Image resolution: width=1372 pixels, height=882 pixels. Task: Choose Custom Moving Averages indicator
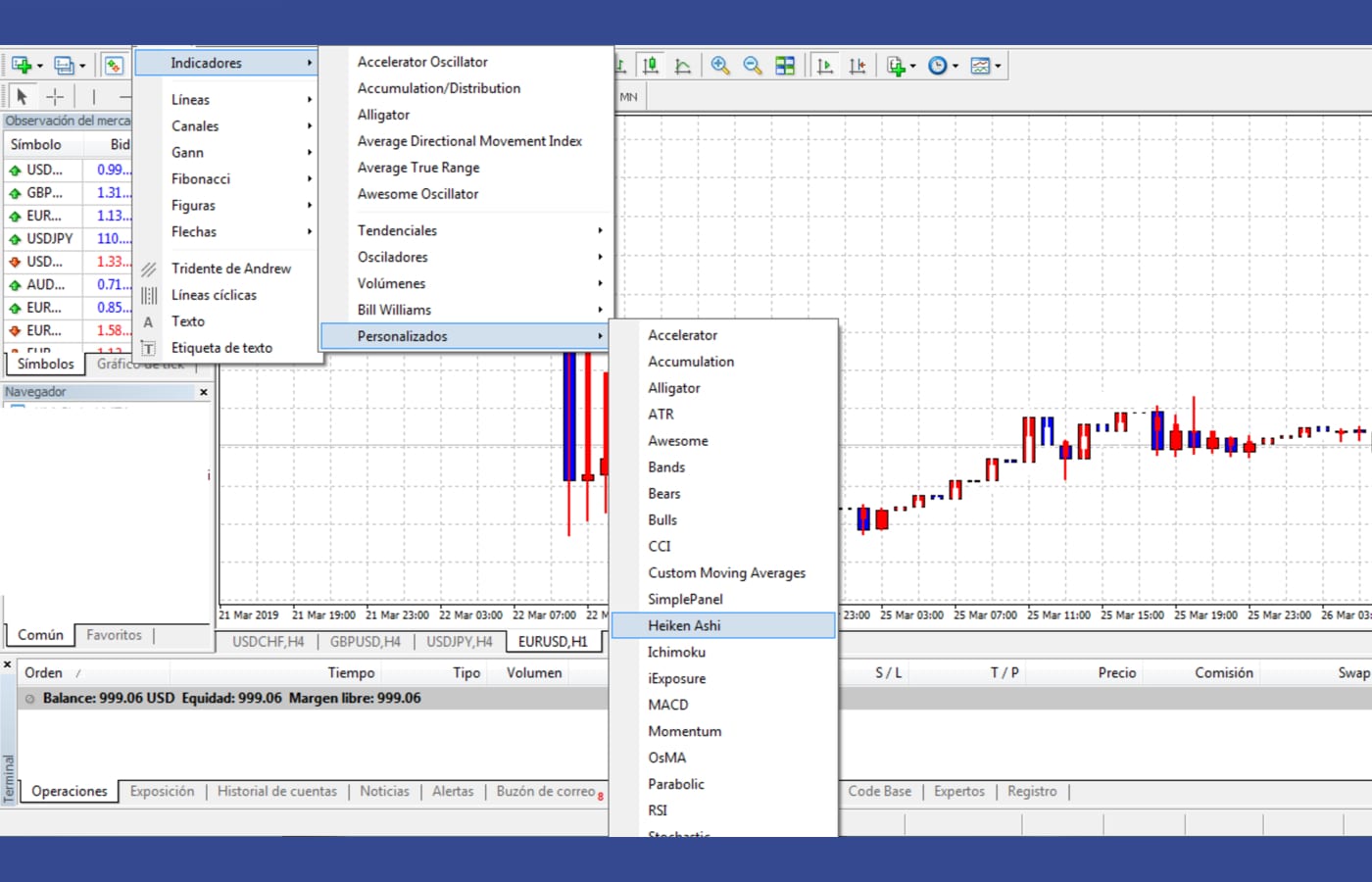tap(723, 572)
